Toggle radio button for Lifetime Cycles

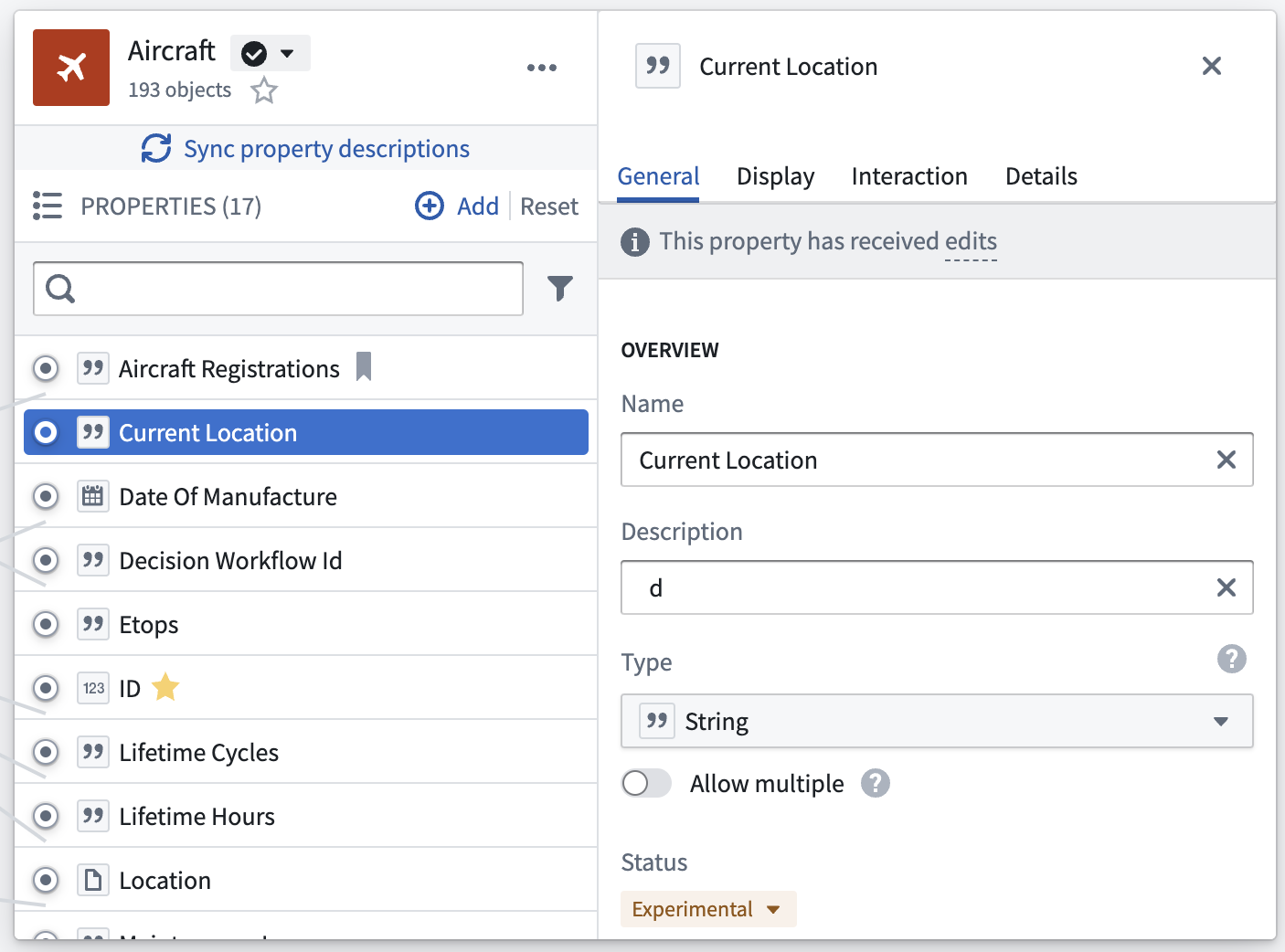pos(46,752)
